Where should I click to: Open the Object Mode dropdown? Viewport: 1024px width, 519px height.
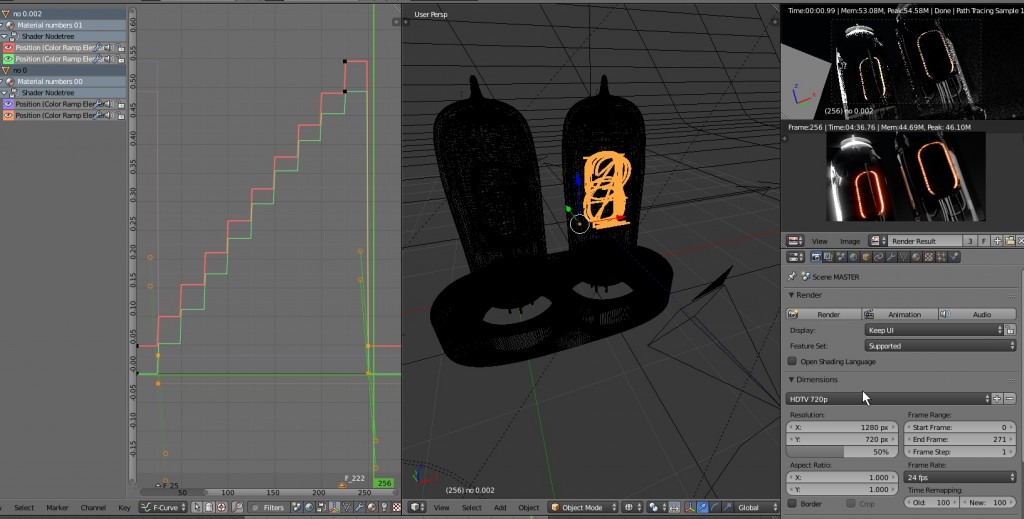pyautogui.click(x=583, y=508)
